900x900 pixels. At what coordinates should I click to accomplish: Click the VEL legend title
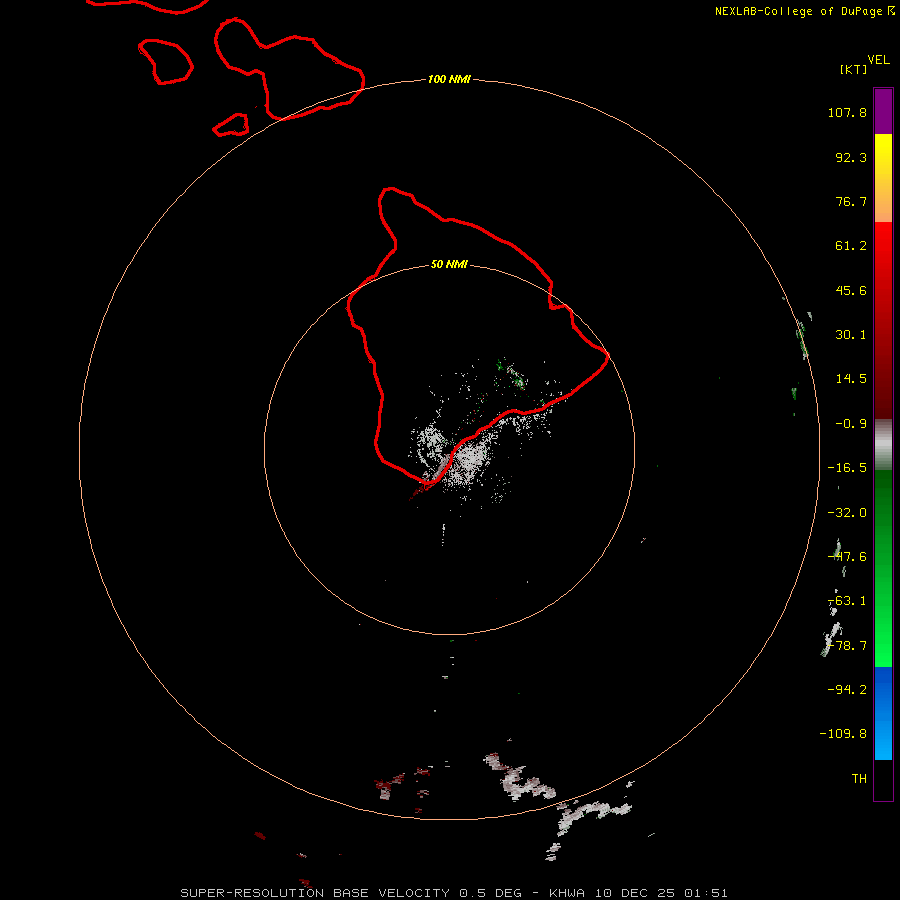pyautogui.click(x=879, y=60)
